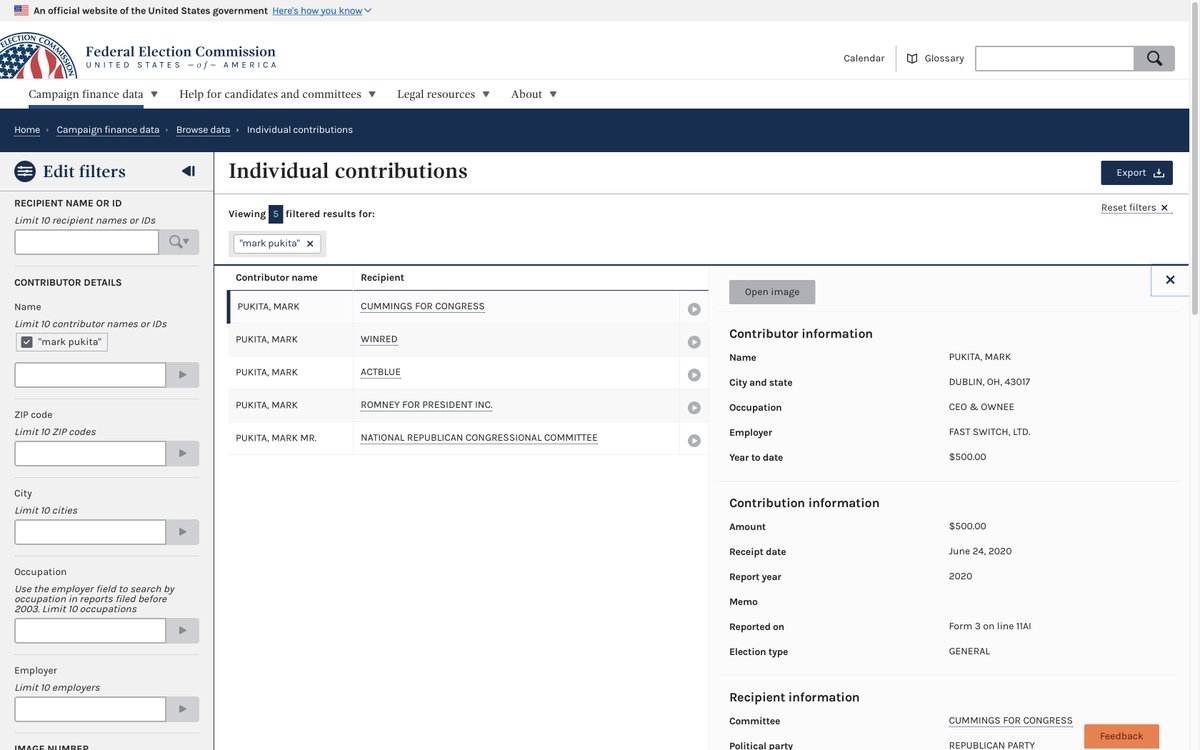Viewport: 1200px width, 750px height.
Task: Click "Form 3 on line 11AI" value
Action: (989, 626)
